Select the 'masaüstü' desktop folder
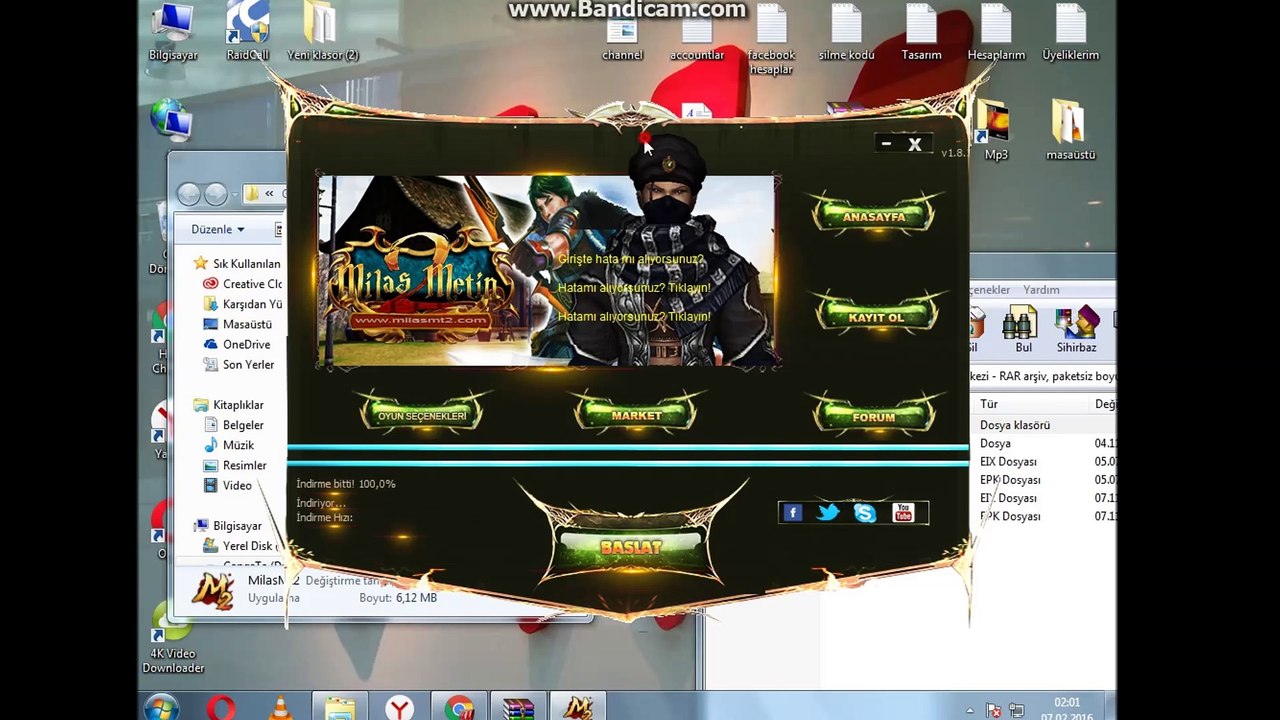 click(1071, 131)
